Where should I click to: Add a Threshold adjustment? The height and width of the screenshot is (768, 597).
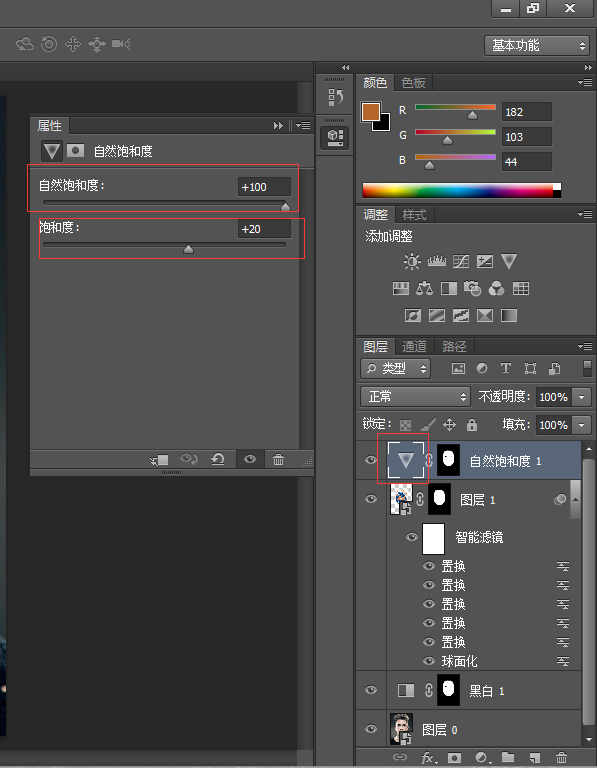[461, 315]
